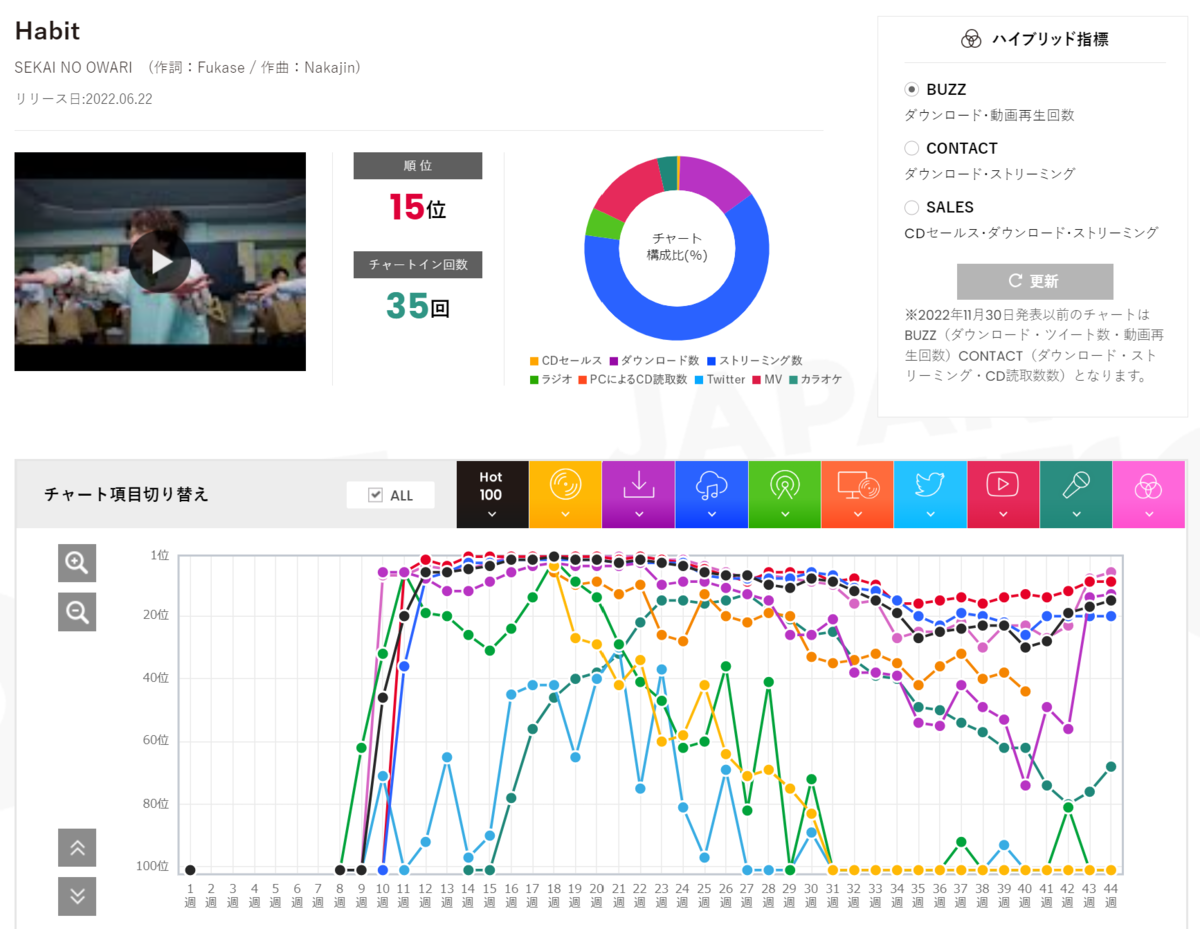Click the 44週 axis label

[x=1111, y=895]
